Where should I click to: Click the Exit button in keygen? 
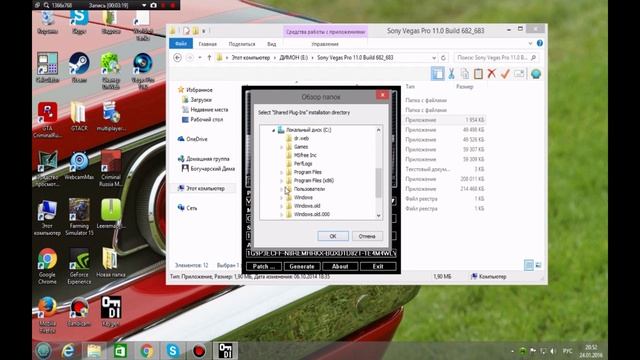pos(378,267)
